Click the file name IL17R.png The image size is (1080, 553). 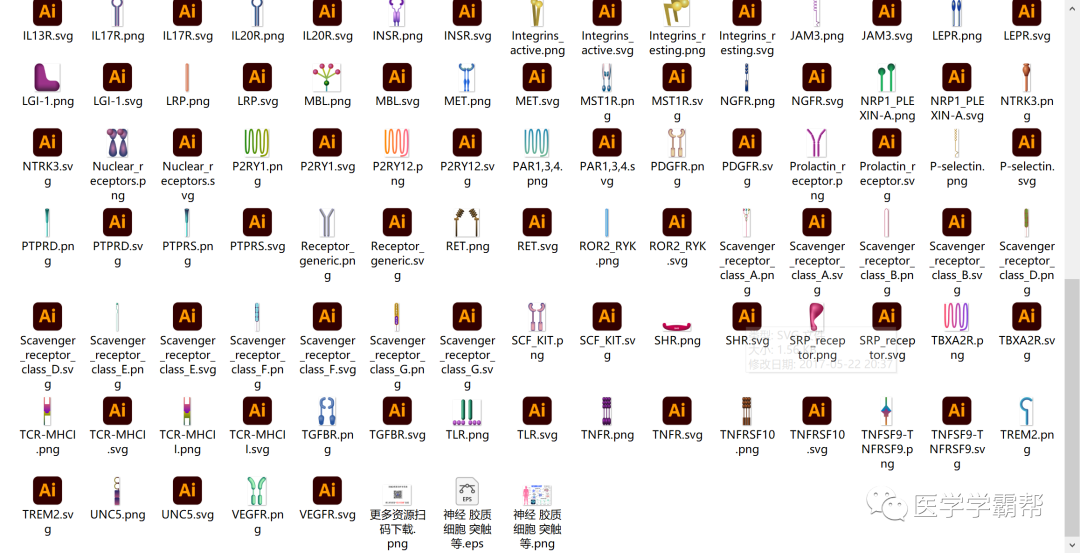[117, 36]
